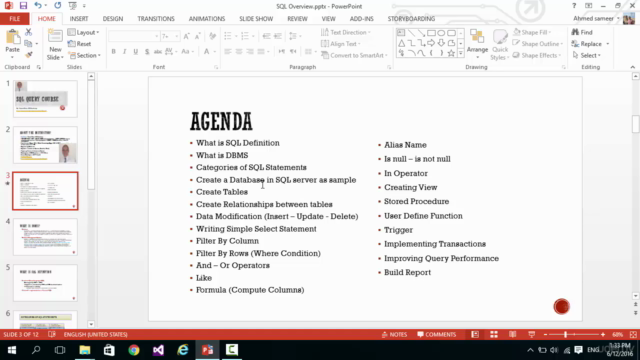
Task: Open File Explorer from the taskbar
Action: pos(85,350)
